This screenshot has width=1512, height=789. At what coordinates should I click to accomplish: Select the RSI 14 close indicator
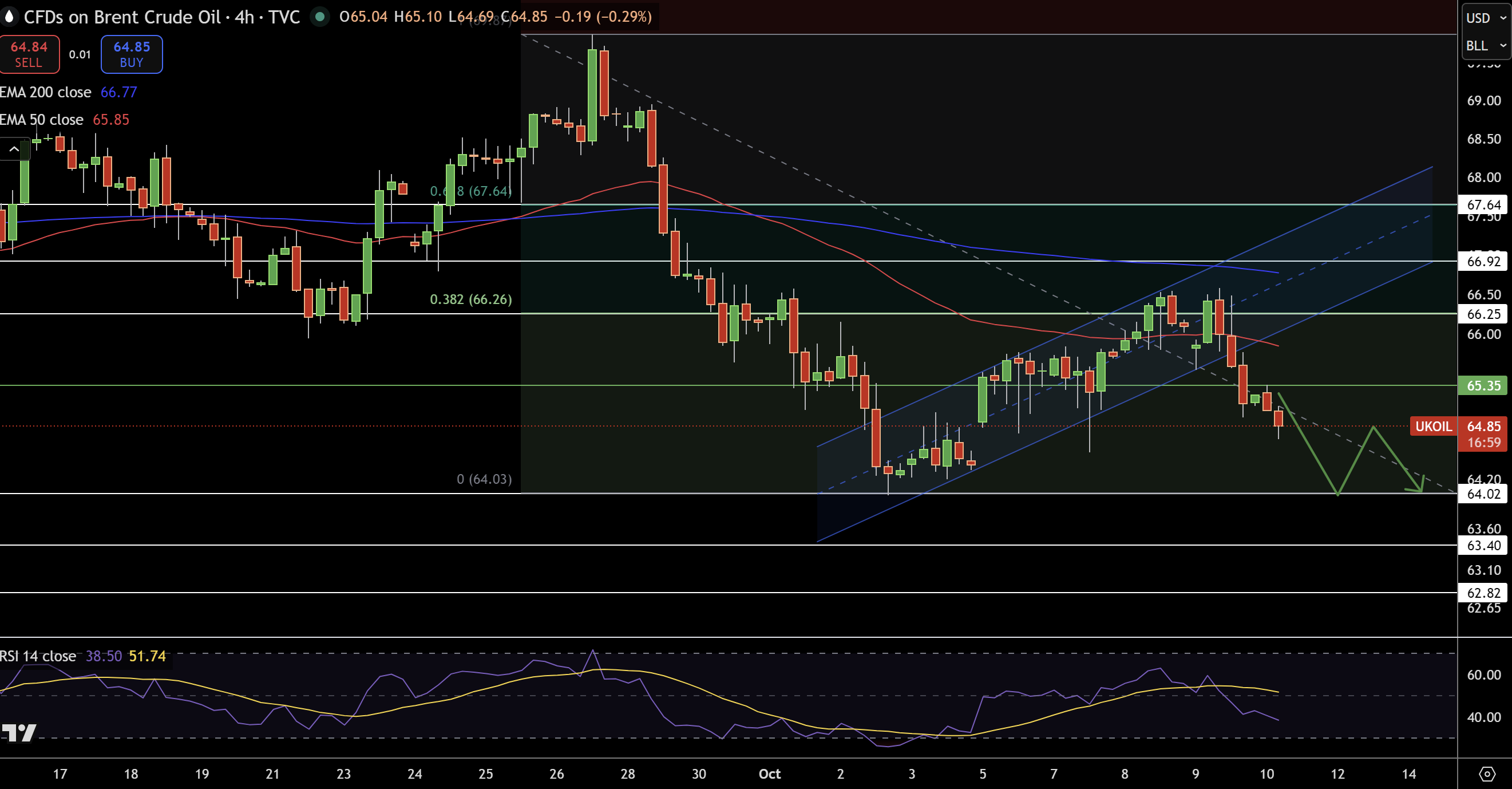38,656
